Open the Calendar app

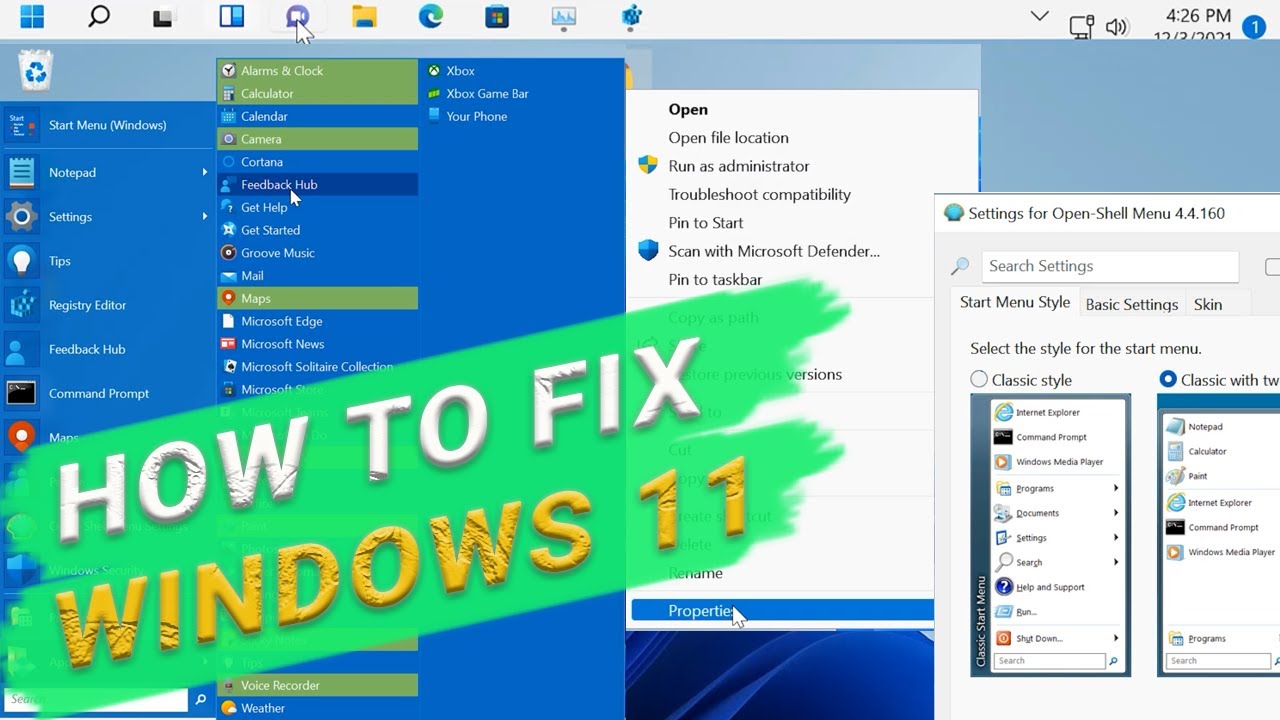click(x=318, y=116)
